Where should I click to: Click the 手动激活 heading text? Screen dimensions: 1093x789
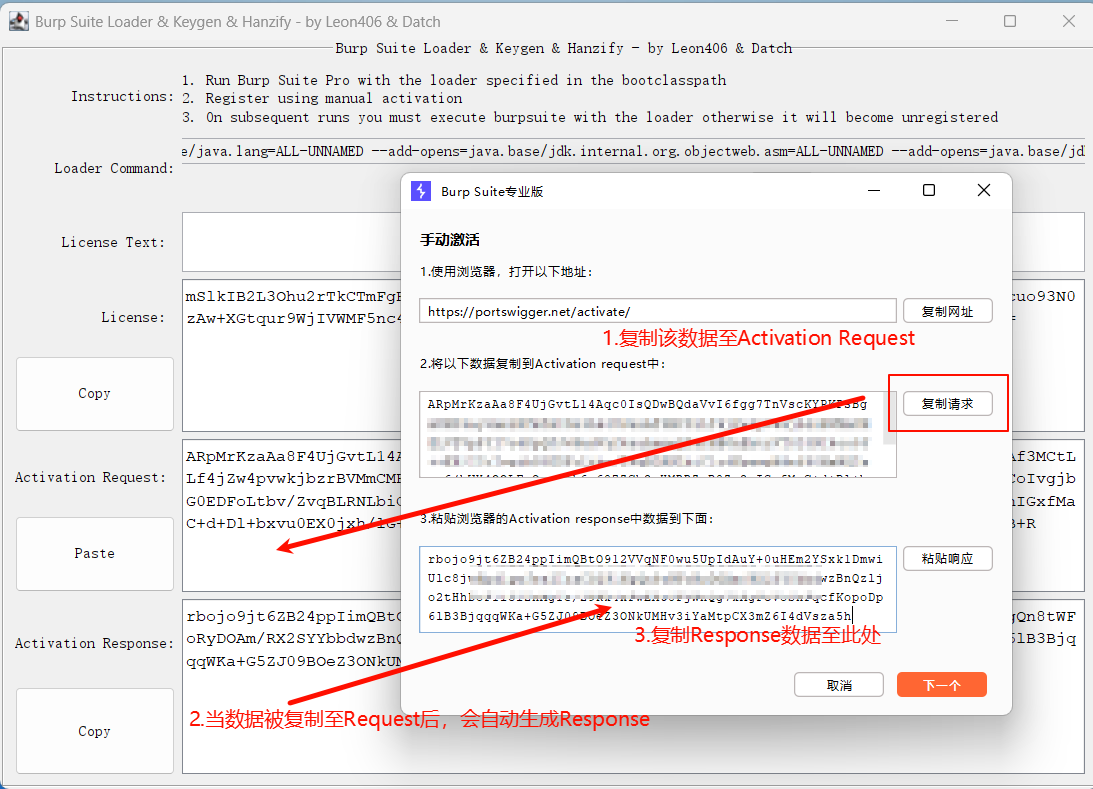[450, 240]
